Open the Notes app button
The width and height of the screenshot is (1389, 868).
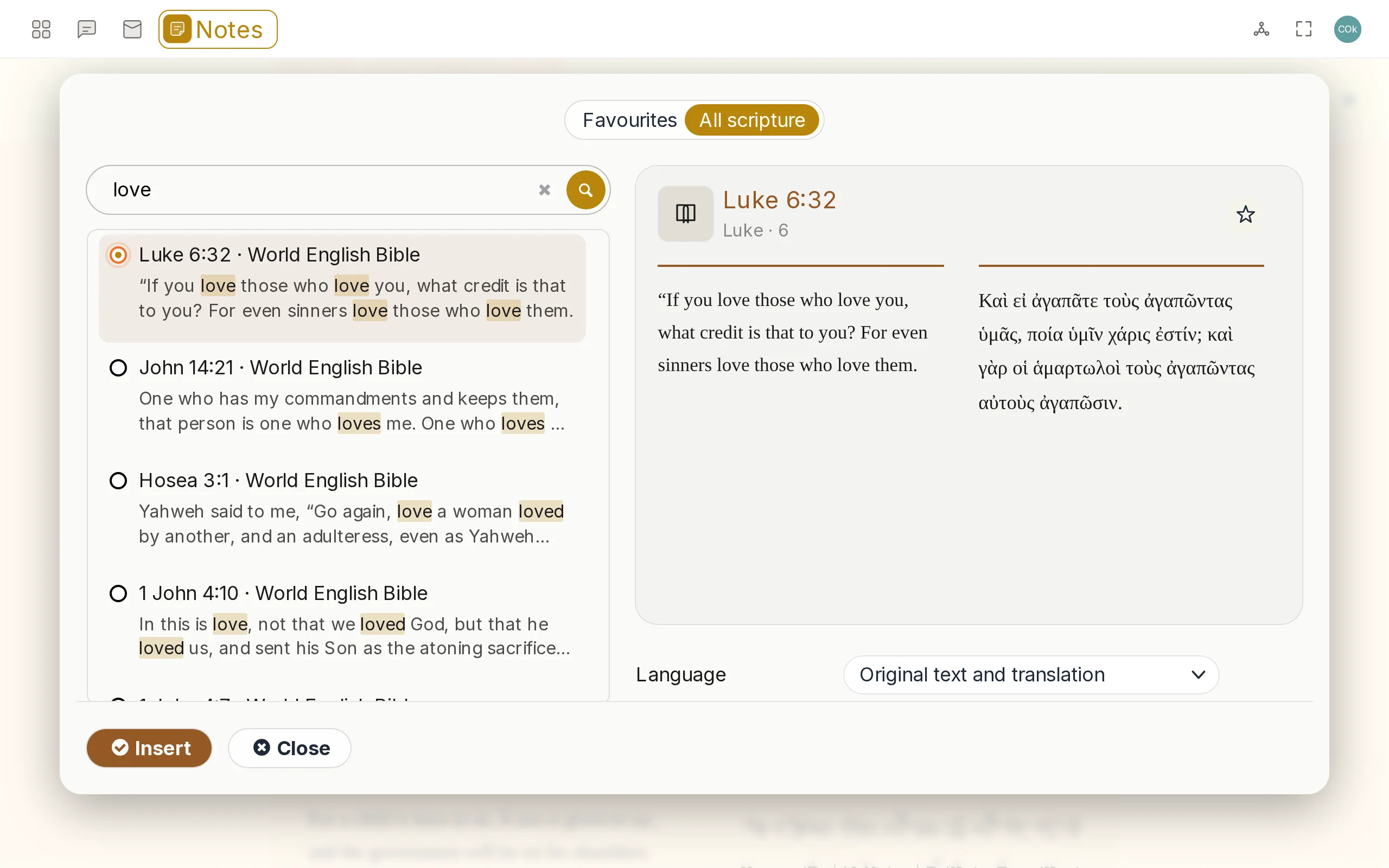[218, 29]
